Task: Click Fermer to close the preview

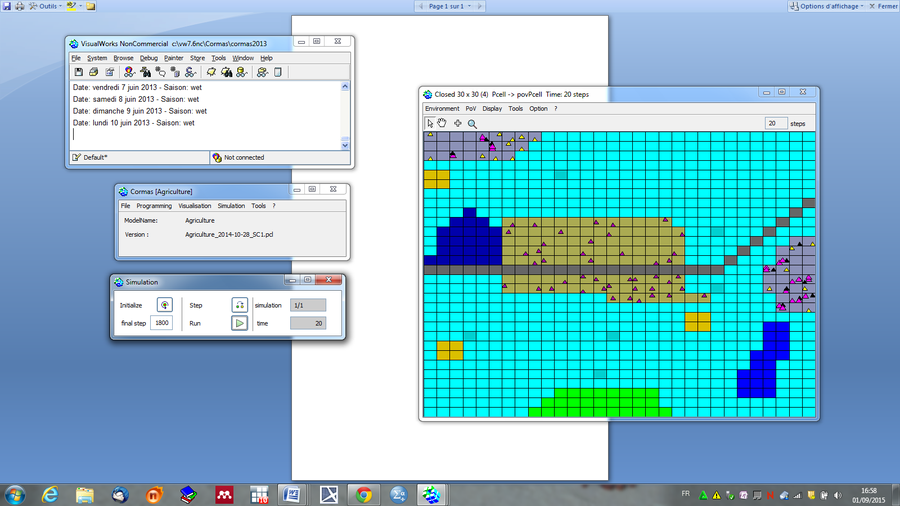Action: click(883, 6)
